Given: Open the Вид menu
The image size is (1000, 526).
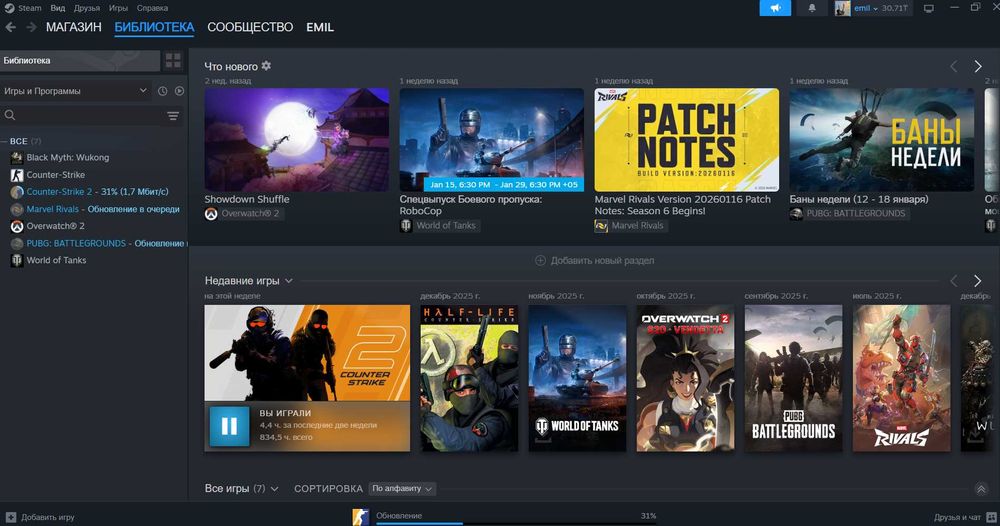Looking at the screenshot, I should [x=57, y=8].
